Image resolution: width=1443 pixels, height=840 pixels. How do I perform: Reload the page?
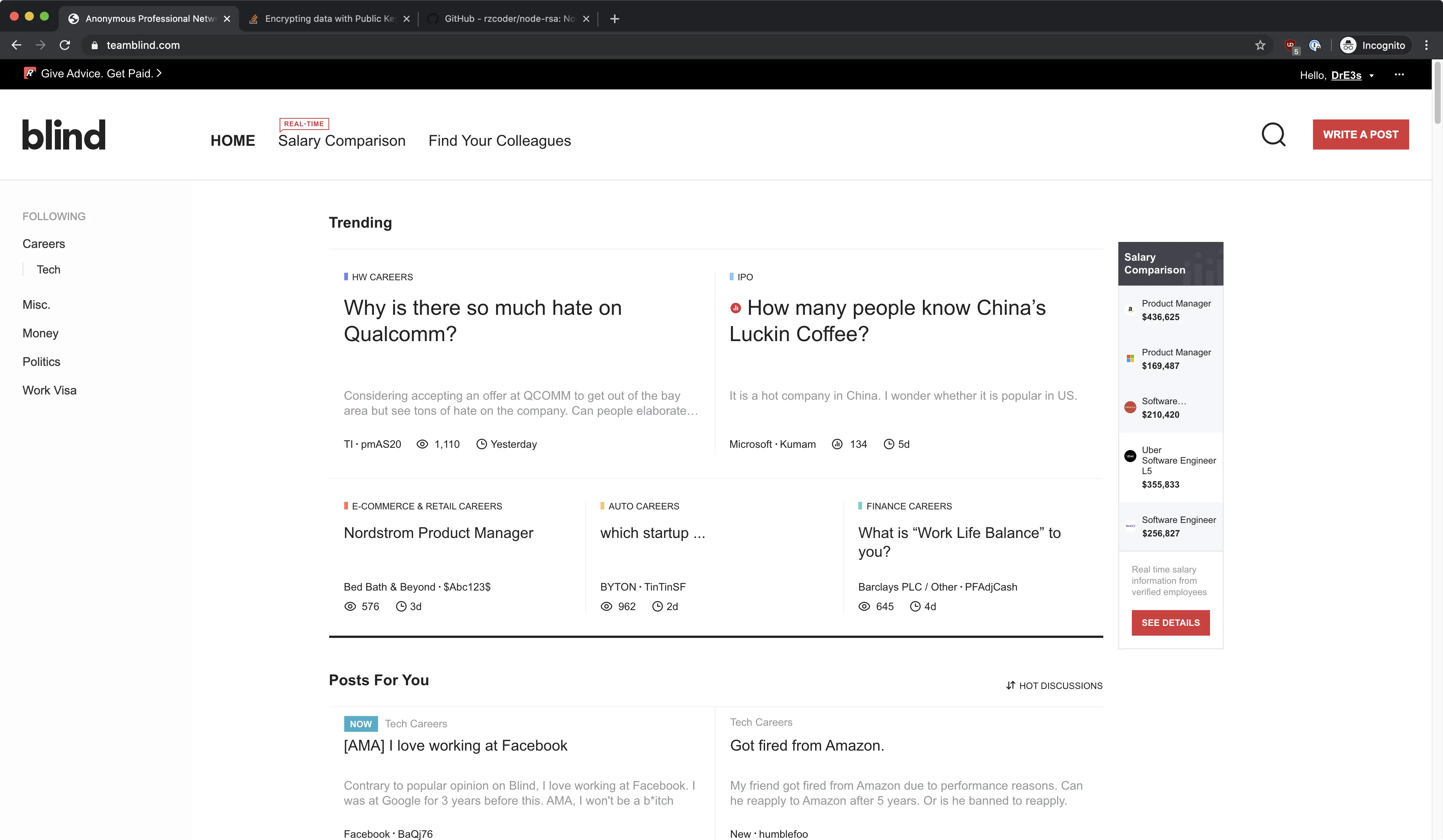(x=65, y=45)
